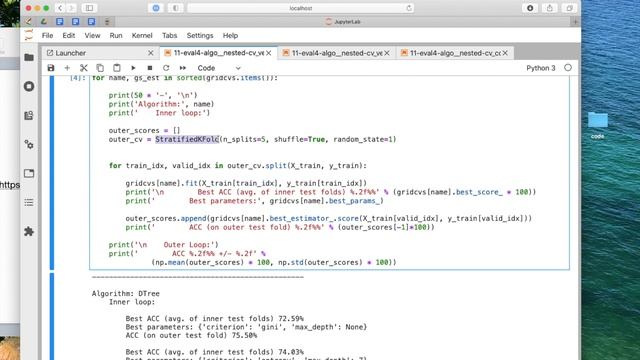
Task: Cut selected cells with the scissors icon
Action: (84, 68)
